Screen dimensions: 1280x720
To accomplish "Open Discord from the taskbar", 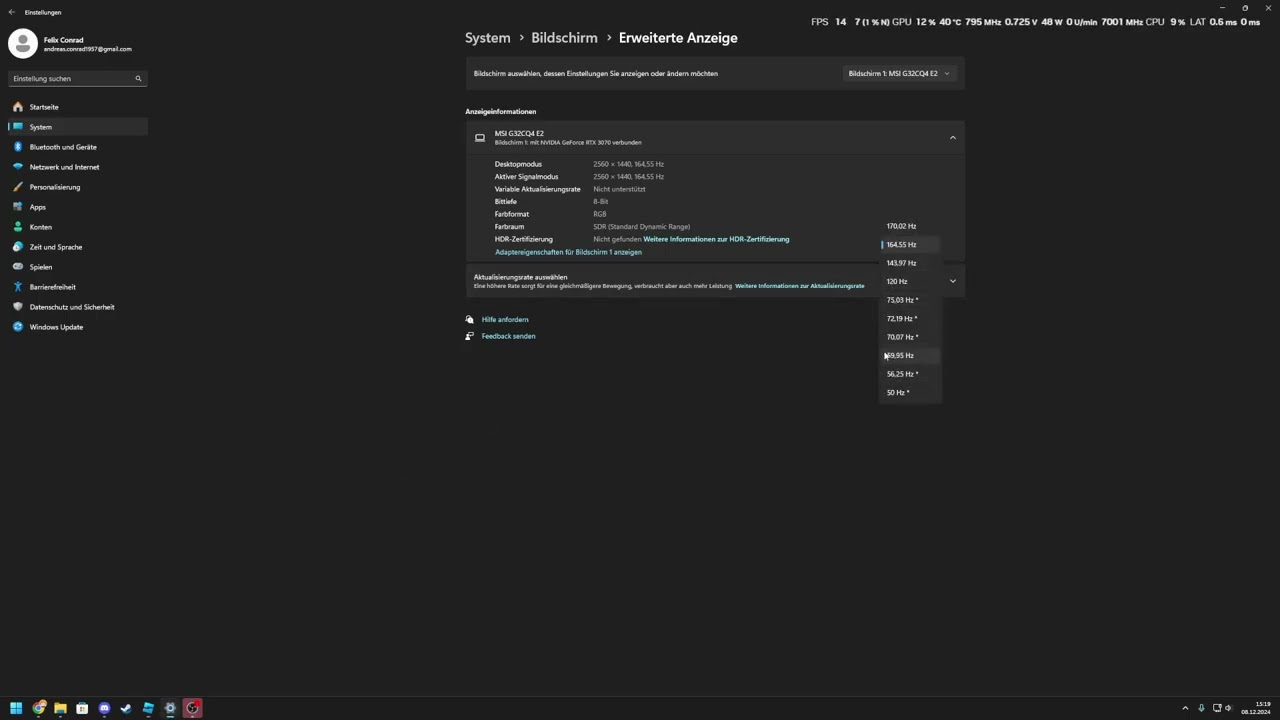I will (x=104, y=708).
